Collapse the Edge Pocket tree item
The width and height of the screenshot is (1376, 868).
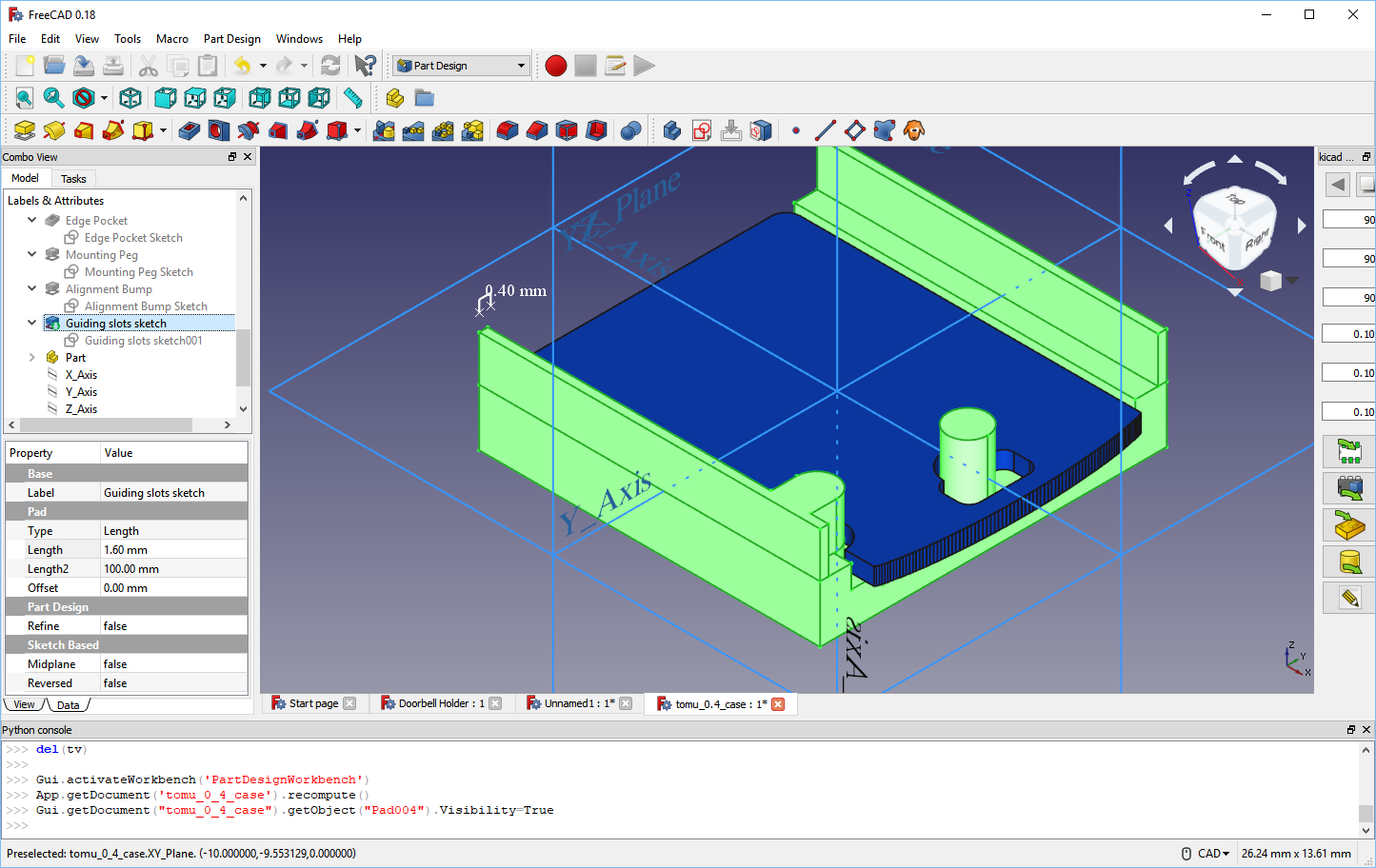pyautogui.click(x=31, y=220)
